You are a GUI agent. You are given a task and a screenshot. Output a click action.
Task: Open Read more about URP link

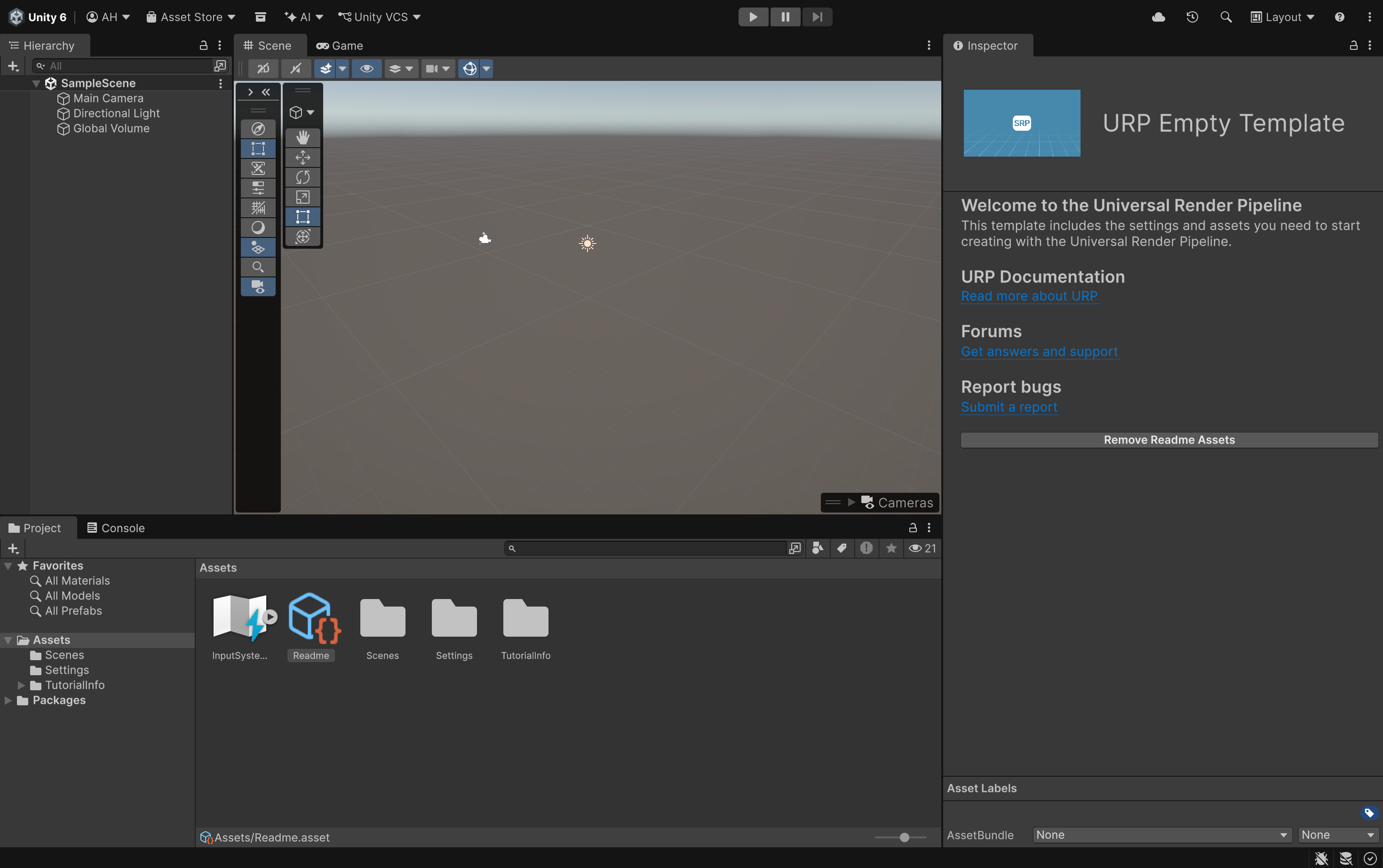[x=1029, y=296]
